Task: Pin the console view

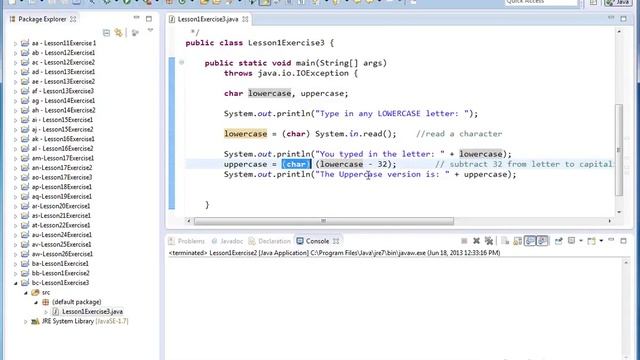Action: (x=558, y=241)
